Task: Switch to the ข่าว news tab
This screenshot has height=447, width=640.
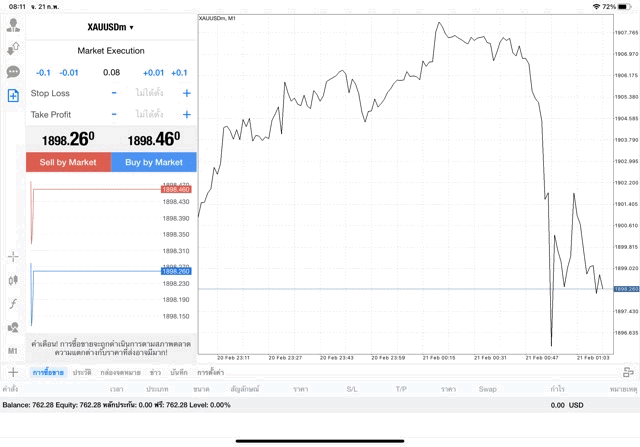Action: pyautogui.click(x=155, y=372)
